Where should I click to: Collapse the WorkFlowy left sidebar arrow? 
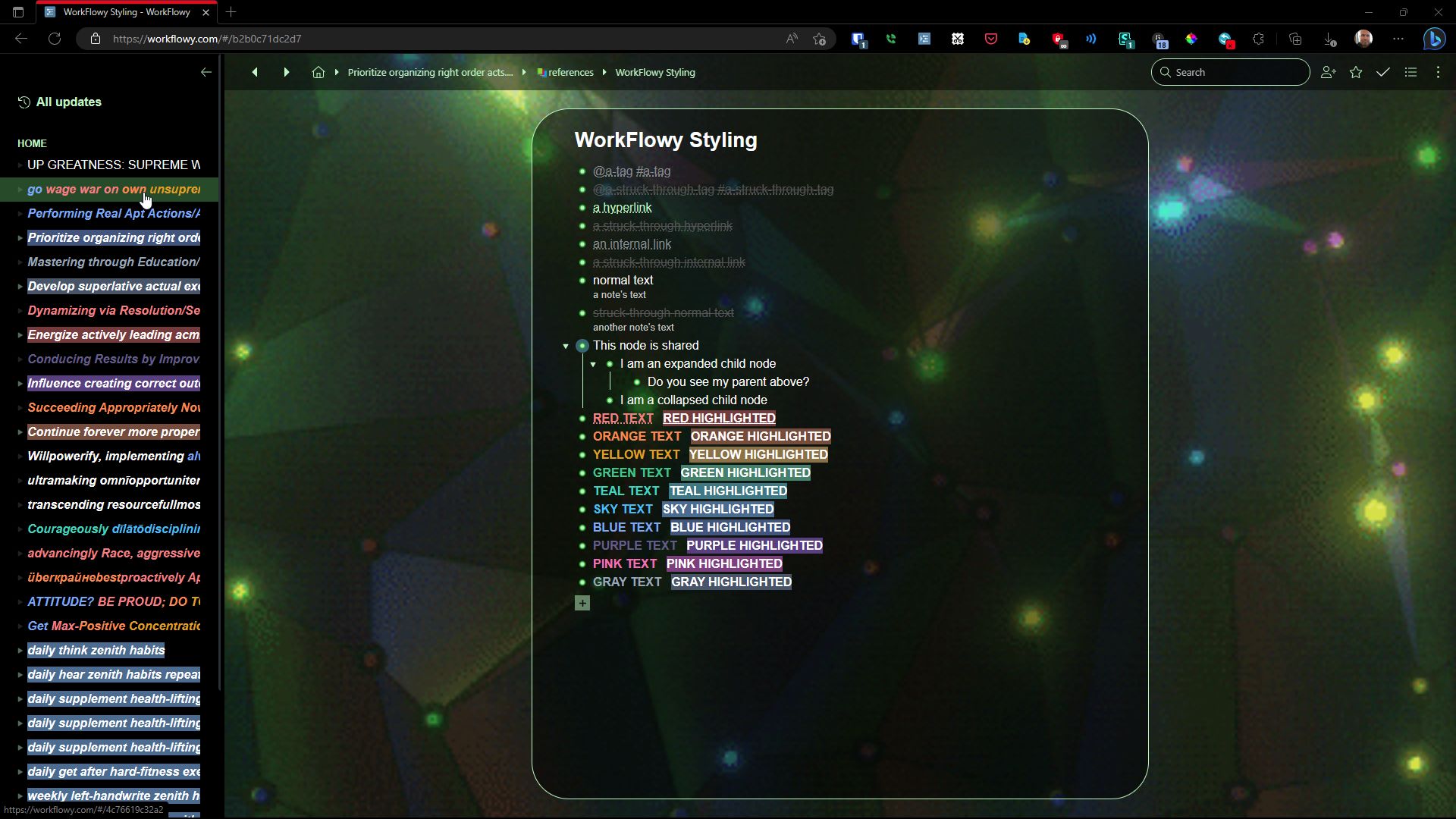(206, 72)
